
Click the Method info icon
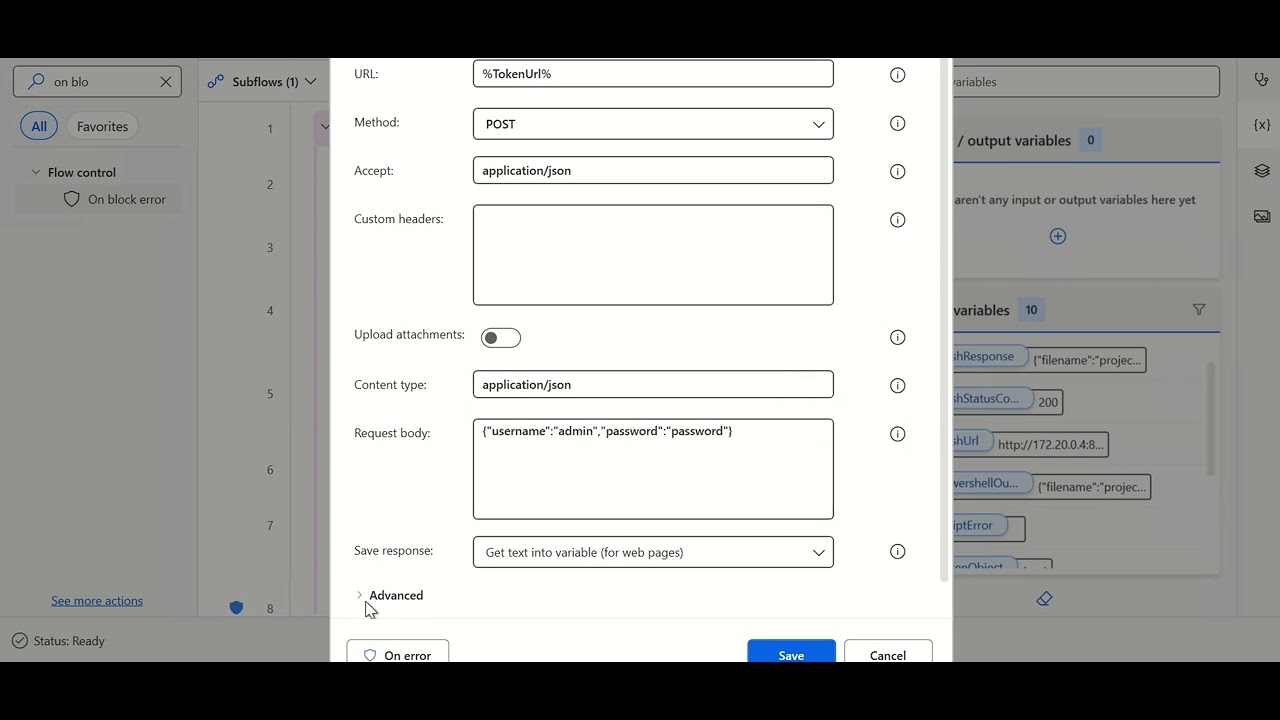[x=897, y=124]
